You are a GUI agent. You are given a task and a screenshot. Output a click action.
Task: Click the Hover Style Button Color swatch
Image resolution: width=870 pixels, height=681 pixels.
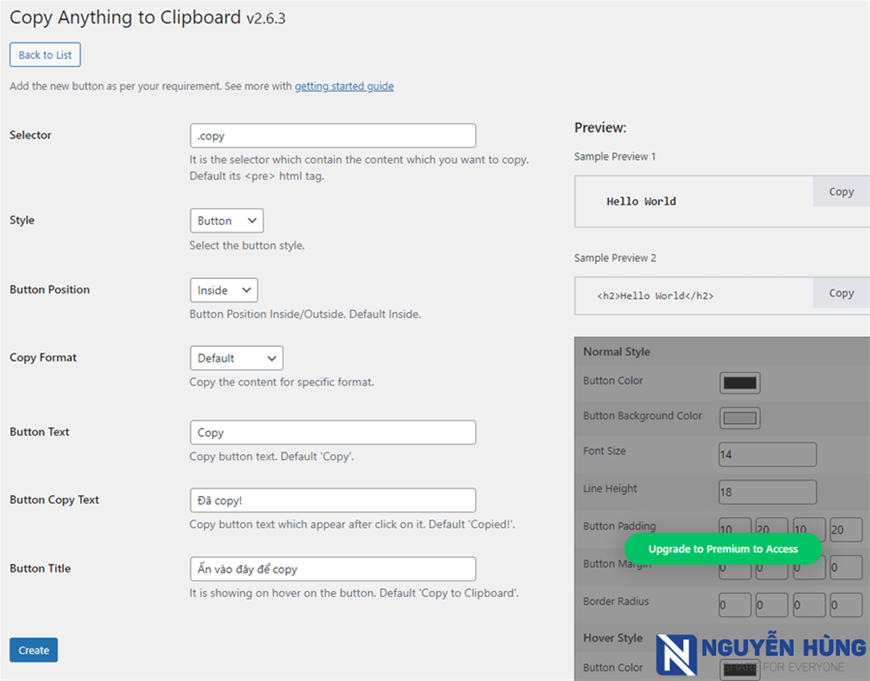739,669
